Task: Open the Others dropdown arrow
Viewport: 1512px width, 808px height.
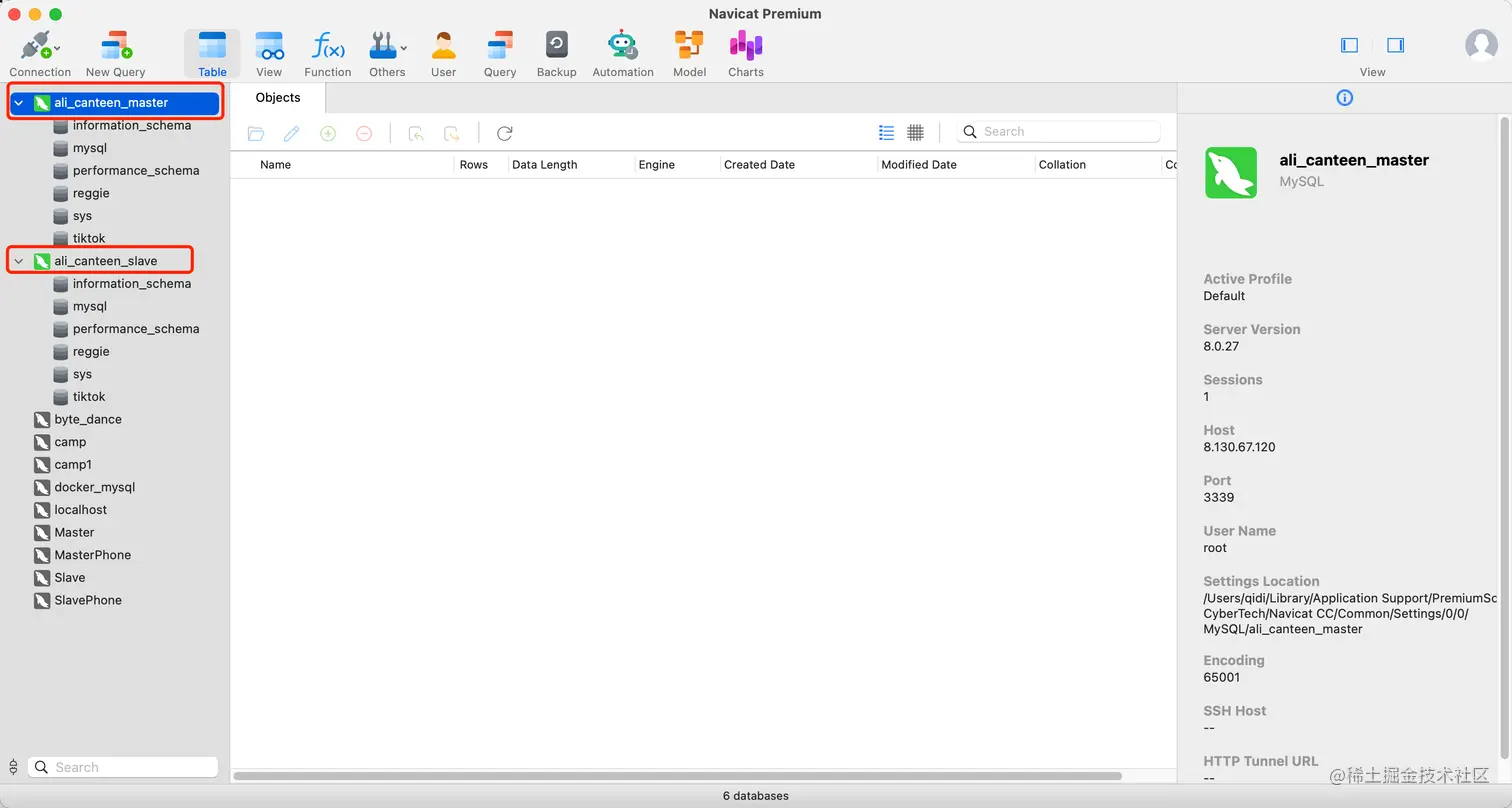Action: [x=404, y=47]
